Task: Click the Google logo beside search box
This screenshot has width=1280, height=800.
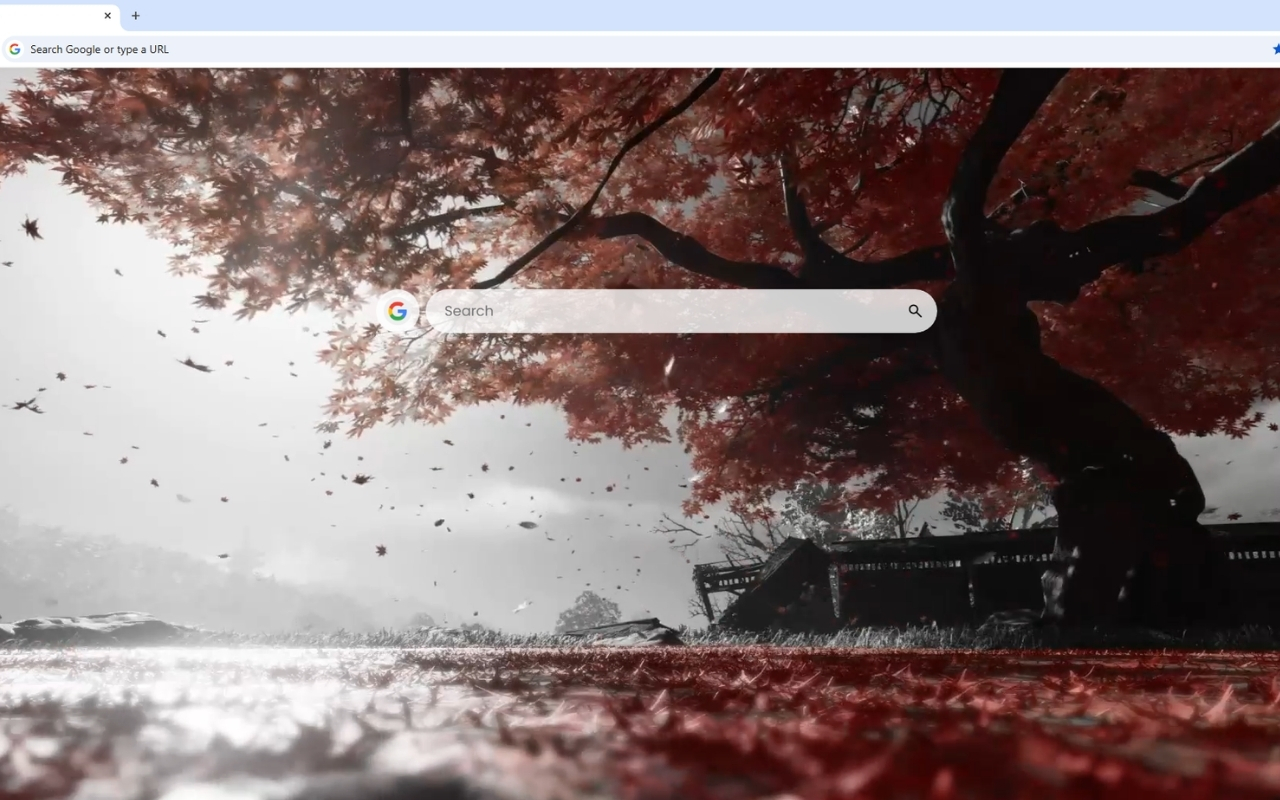Action: pyautogui.click(x=397, y=311)
